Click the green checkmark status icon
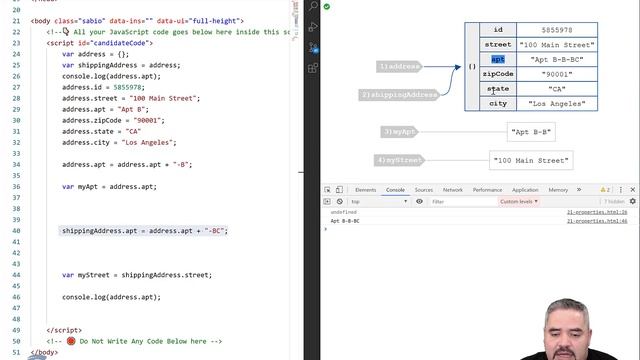640x360 pixels. point(327,7)
